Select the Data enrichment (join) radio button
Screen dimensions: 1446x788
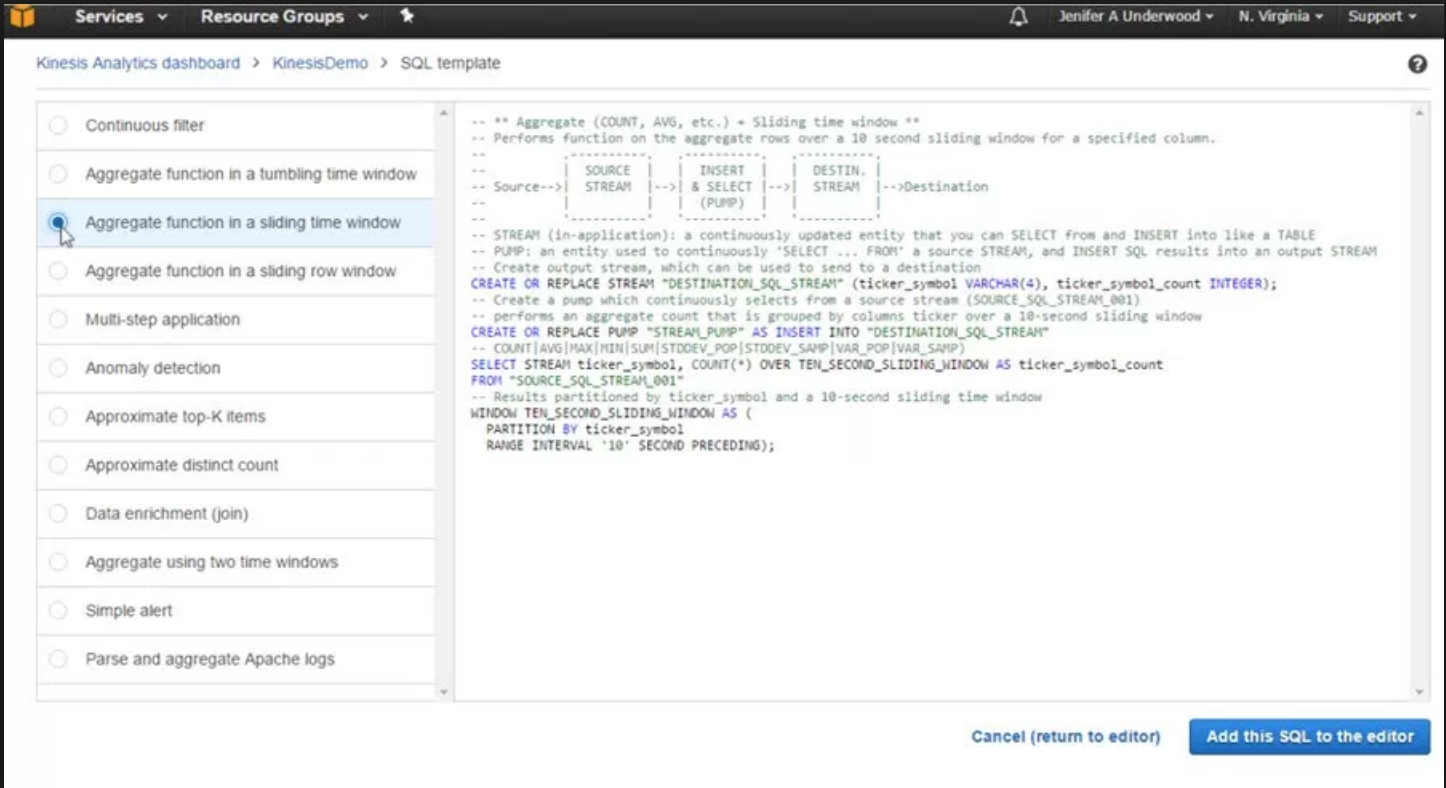pos(59,513)
